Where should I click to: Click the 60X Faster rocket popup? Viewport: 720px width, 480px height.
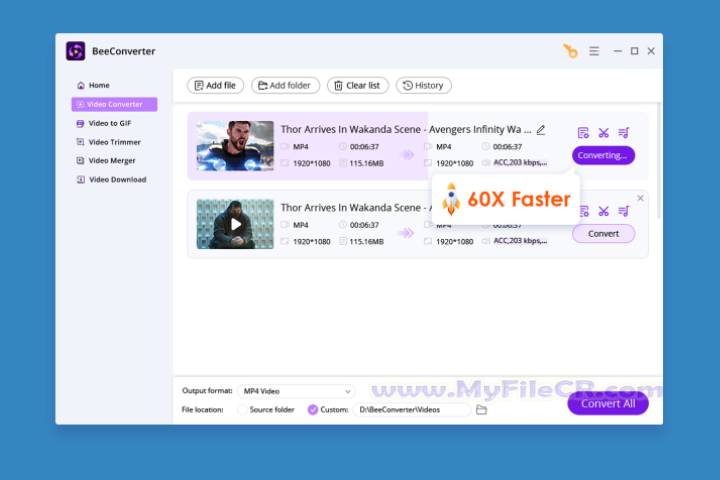pyautogui.click(x=506, y=199)
